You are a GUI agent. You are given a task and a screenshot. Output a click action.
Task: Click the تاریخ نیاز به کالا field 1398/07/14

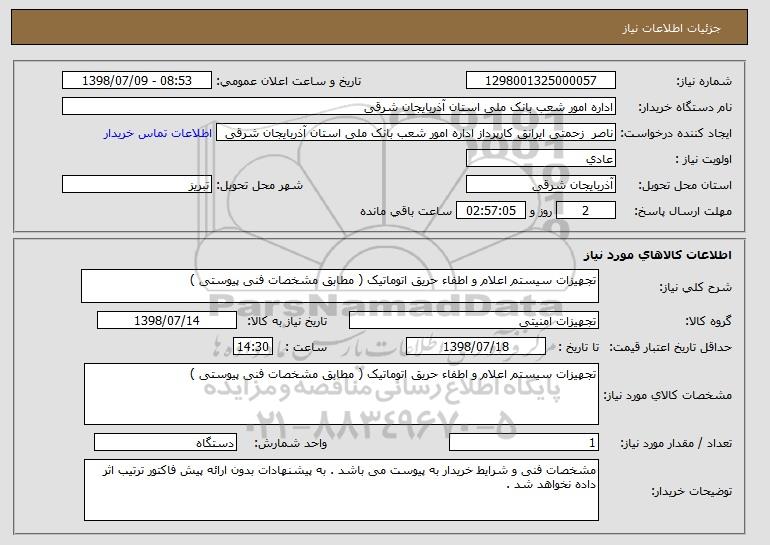click(x=167, y=321)
